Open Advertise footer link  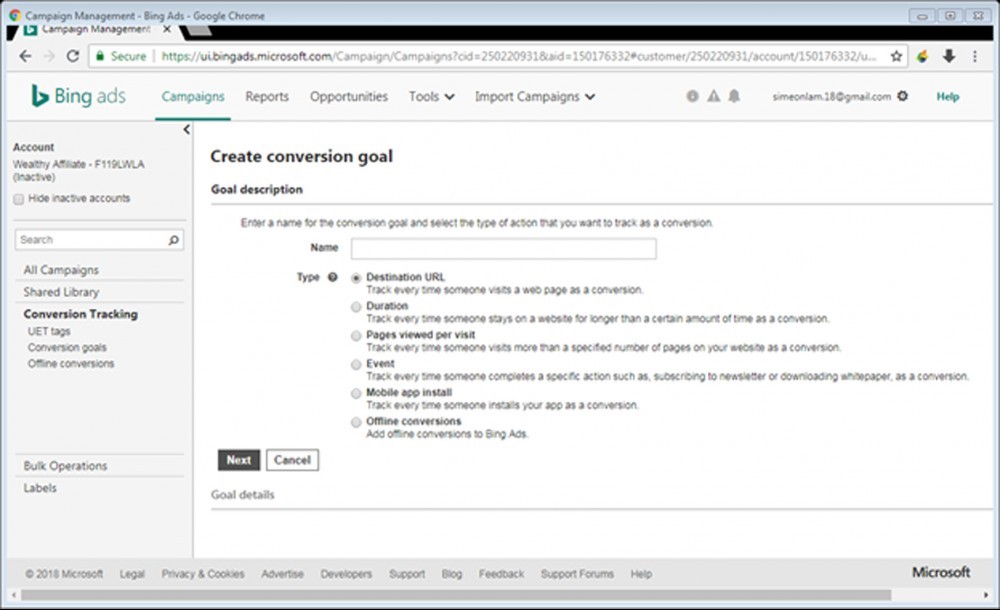pyautogui.click(x=283, y=574)
